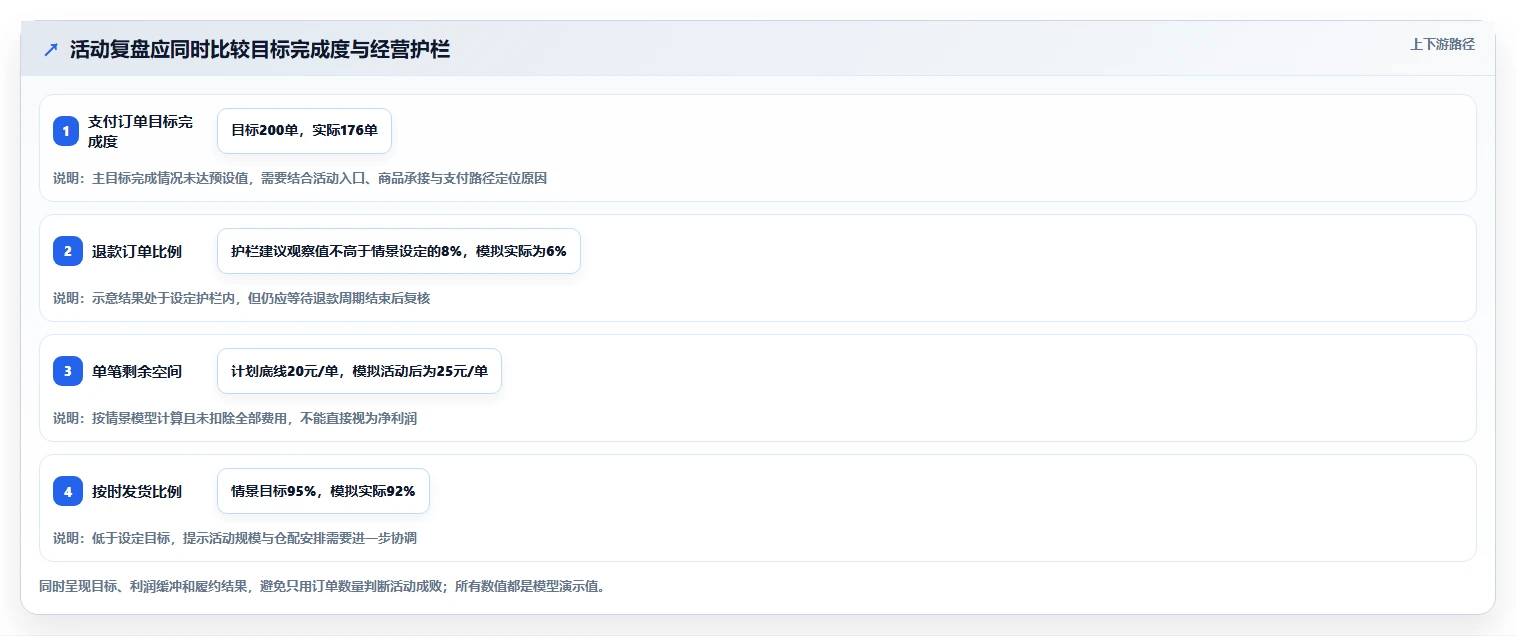Click the 退款订单比例 label
The image size is (1516, 636).
[x=137, y=251]
